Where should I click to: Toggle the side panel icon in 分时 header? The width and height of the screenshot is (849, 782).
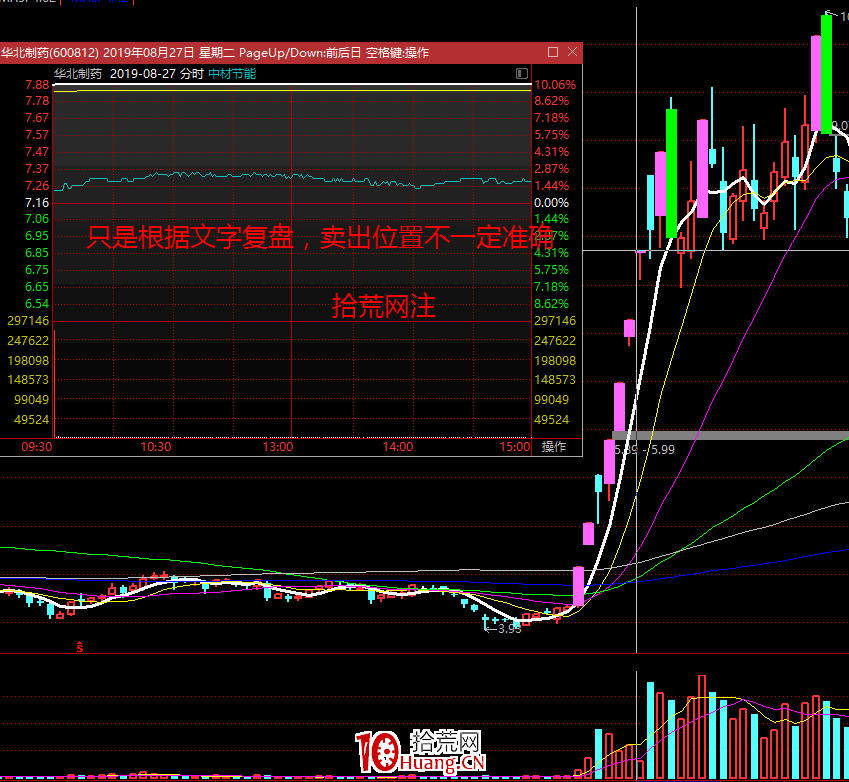pos(522,74)
